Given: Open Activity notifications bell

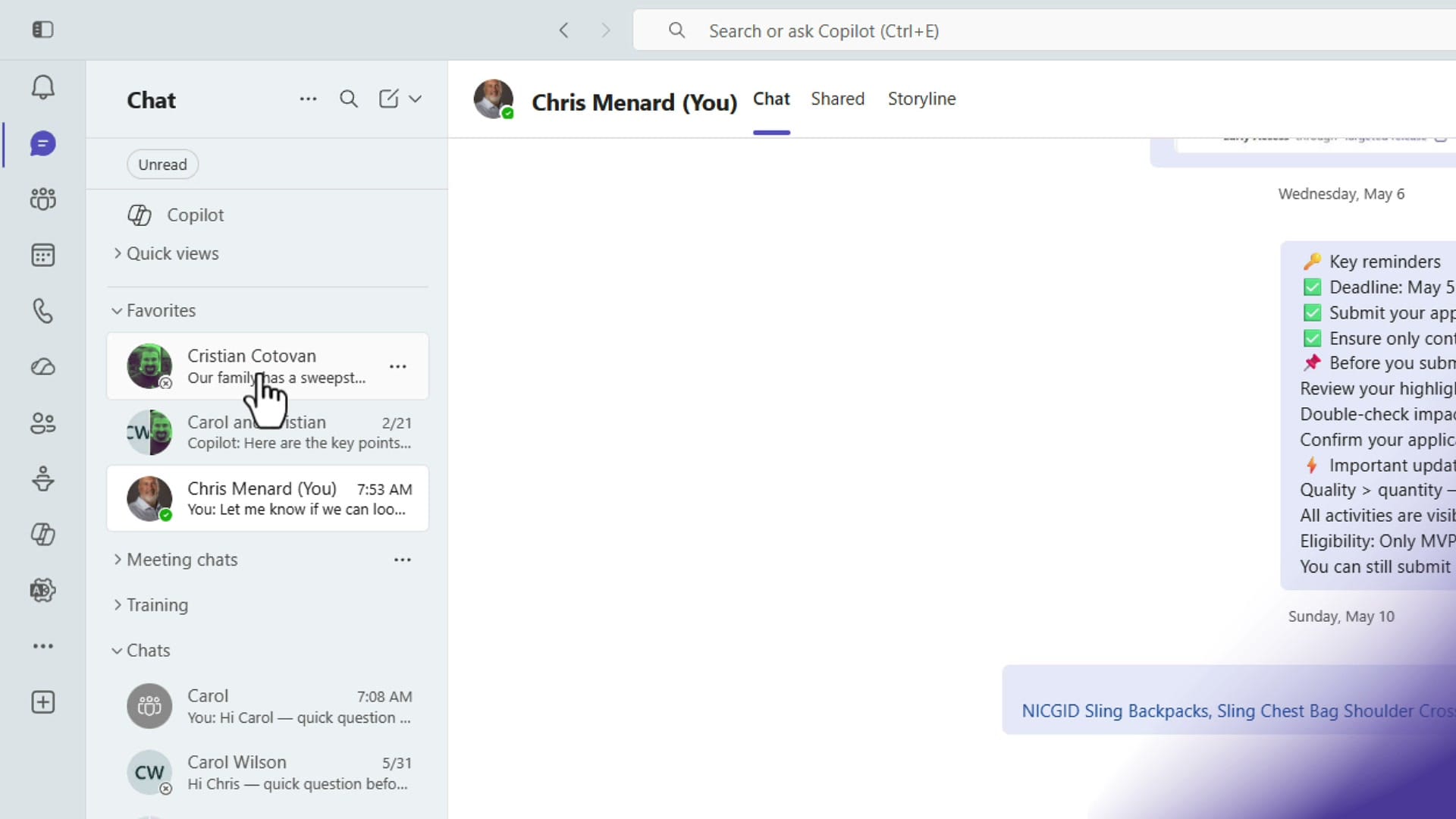Looking at the screenshot, I should pyautogui.click(x=43, y=87).
